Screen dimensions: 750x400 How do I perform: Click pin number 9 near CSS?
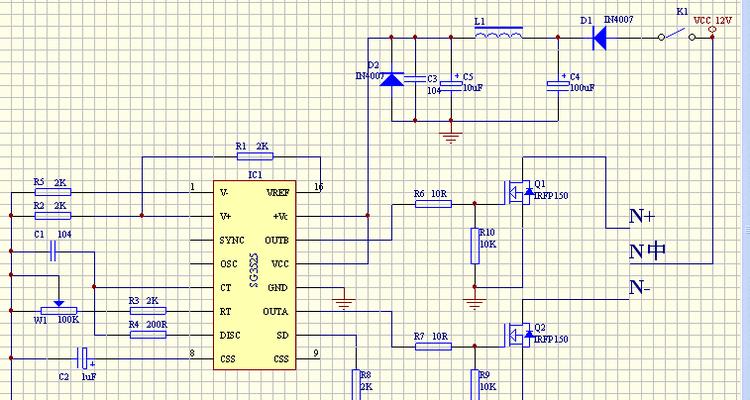coord(316,353)
